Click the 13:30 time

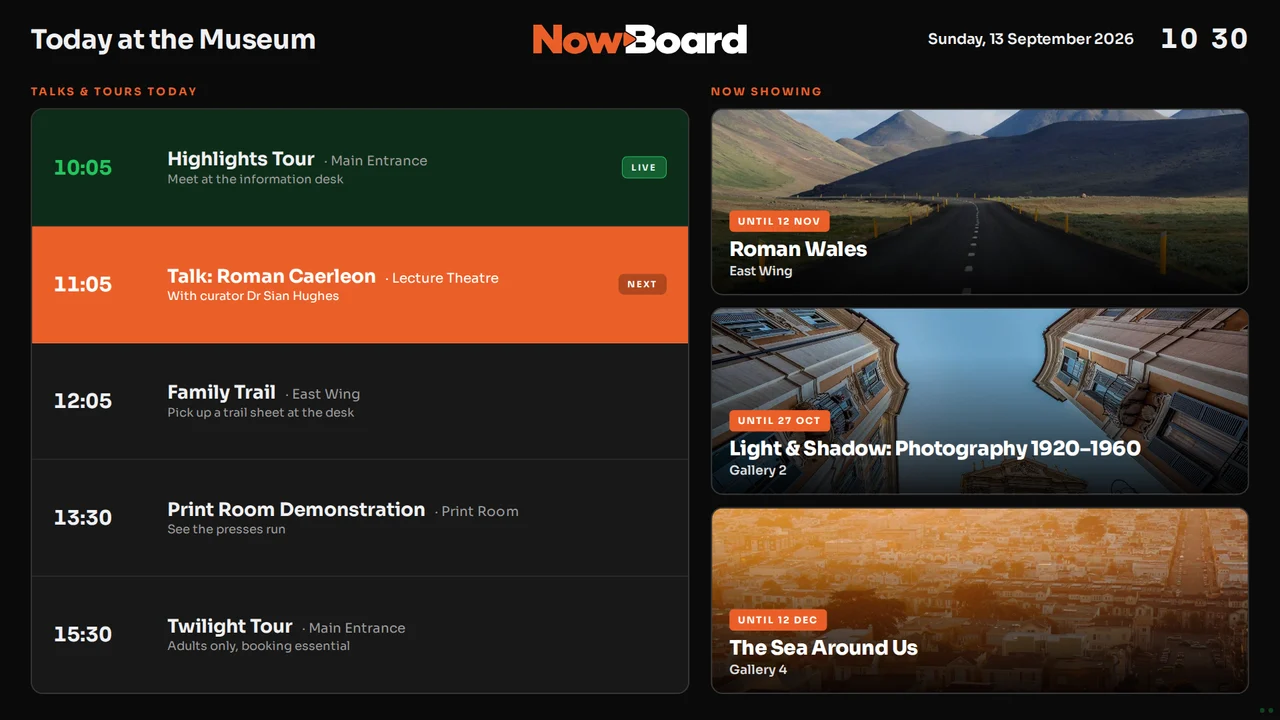tap(83, 518)
